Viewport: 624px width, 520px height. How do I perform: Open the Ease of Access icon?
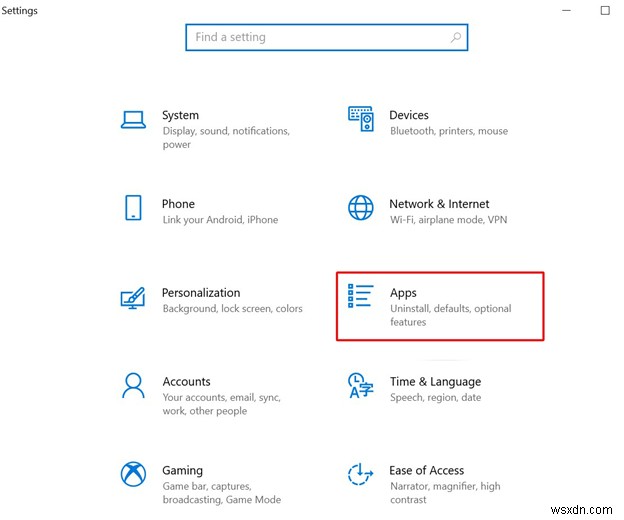[x=361, y=474]
